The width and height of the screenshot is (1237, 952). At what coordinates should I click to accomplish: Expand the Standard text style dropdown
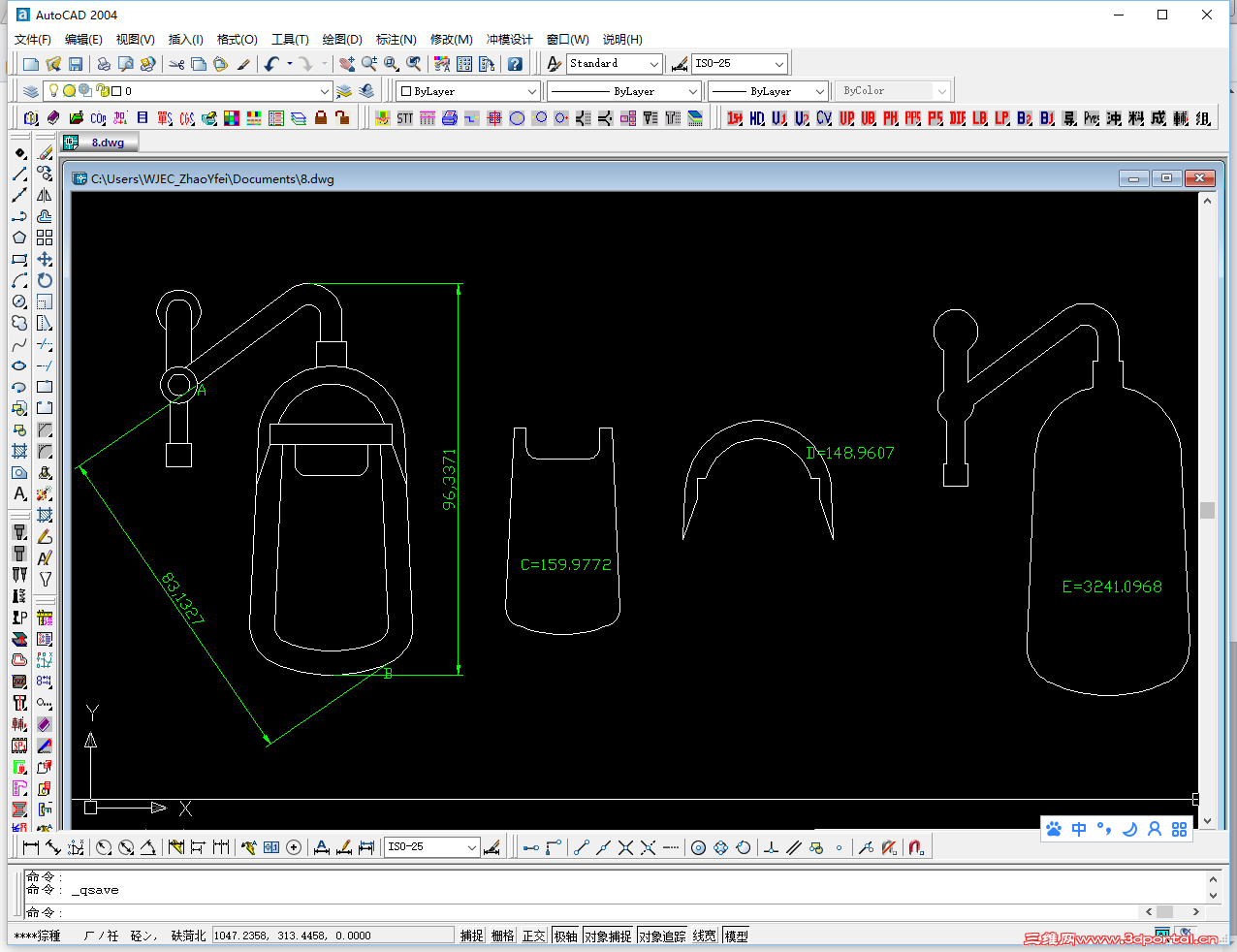(x=653, y=64)
